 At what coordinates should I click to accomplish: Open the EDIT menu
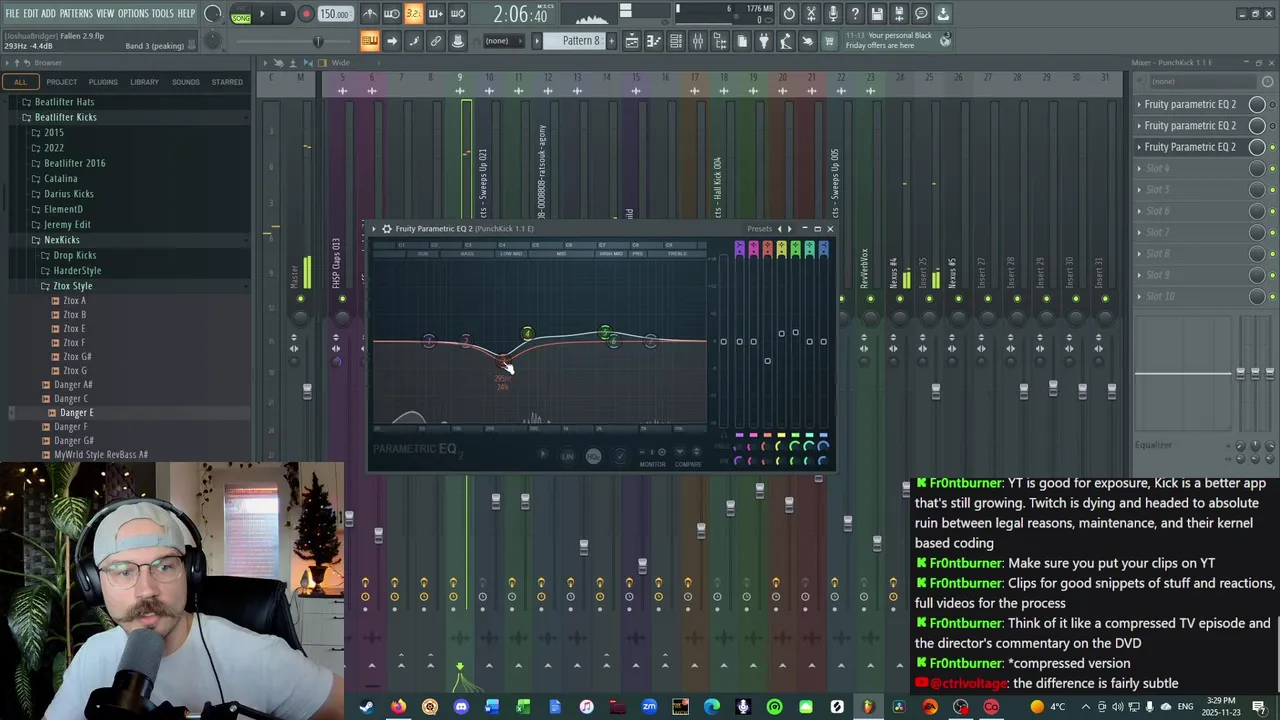[31, 13]
